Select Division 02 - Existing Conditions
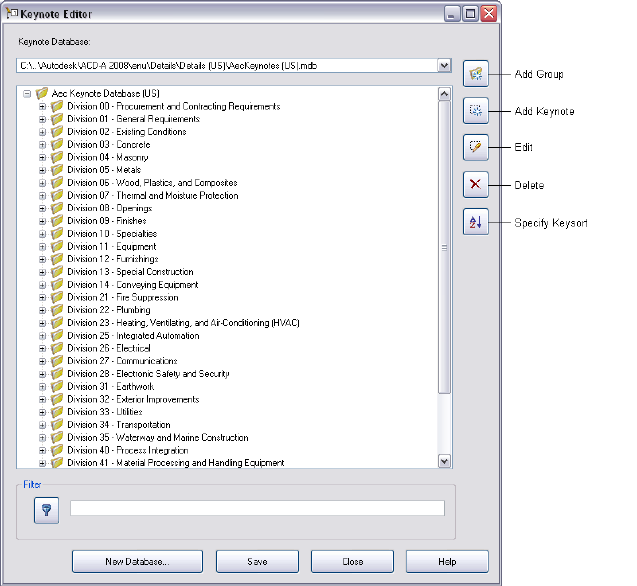The height and width of the screenshot is (586, 637). (x=127, y=132)
